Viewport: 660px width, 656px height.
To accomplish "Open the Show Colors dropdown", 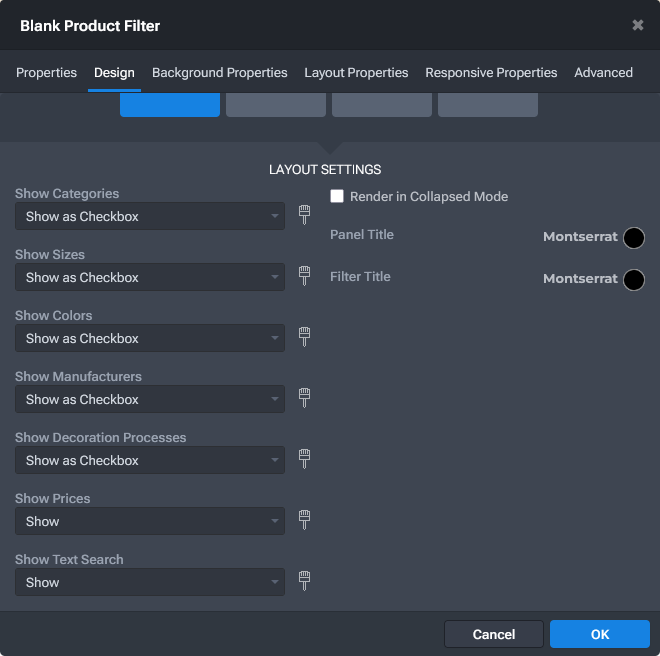I will pyautogui.click(x=150, y=338).
